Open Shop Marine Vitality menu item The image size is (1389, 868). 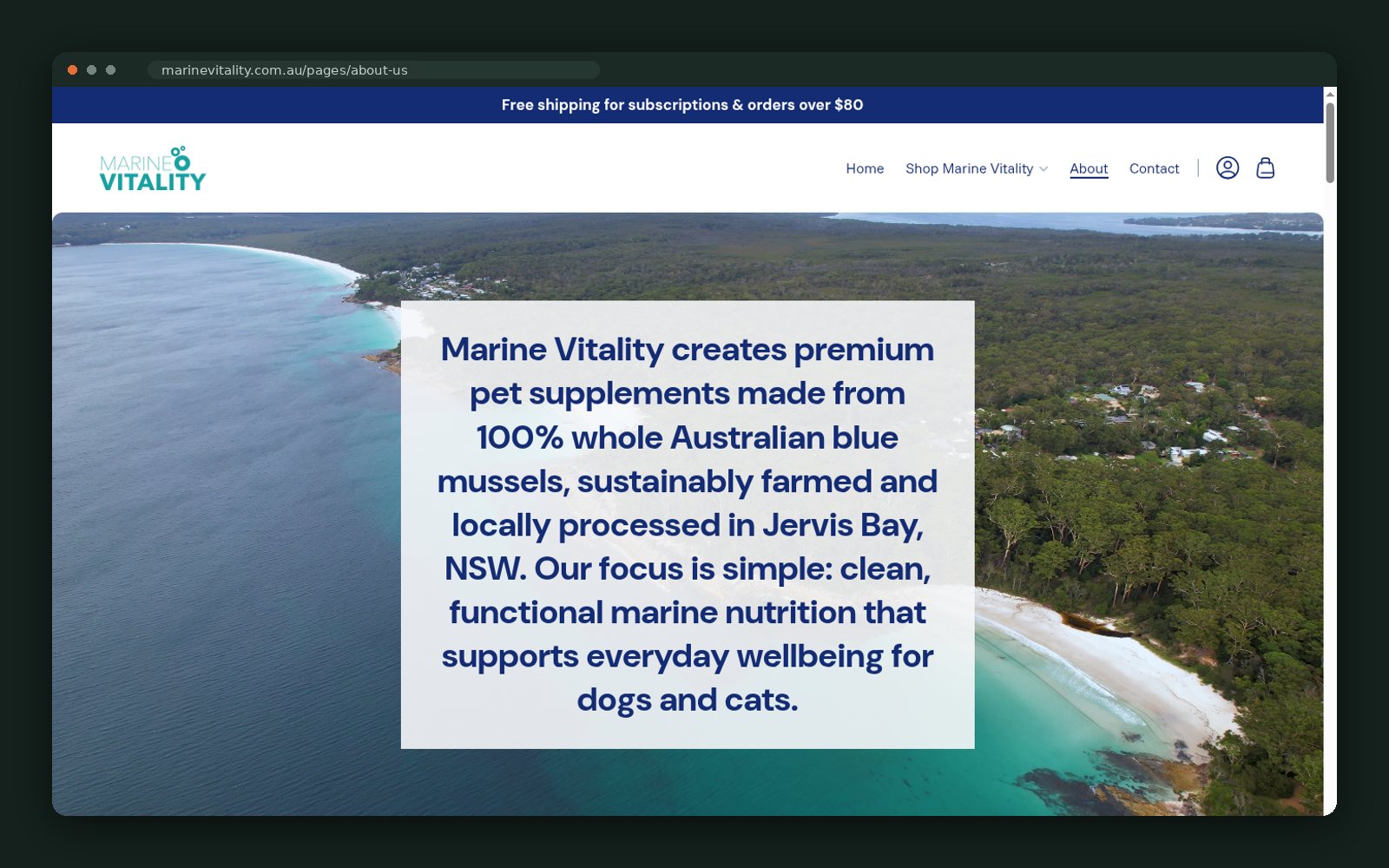[969, 168]
